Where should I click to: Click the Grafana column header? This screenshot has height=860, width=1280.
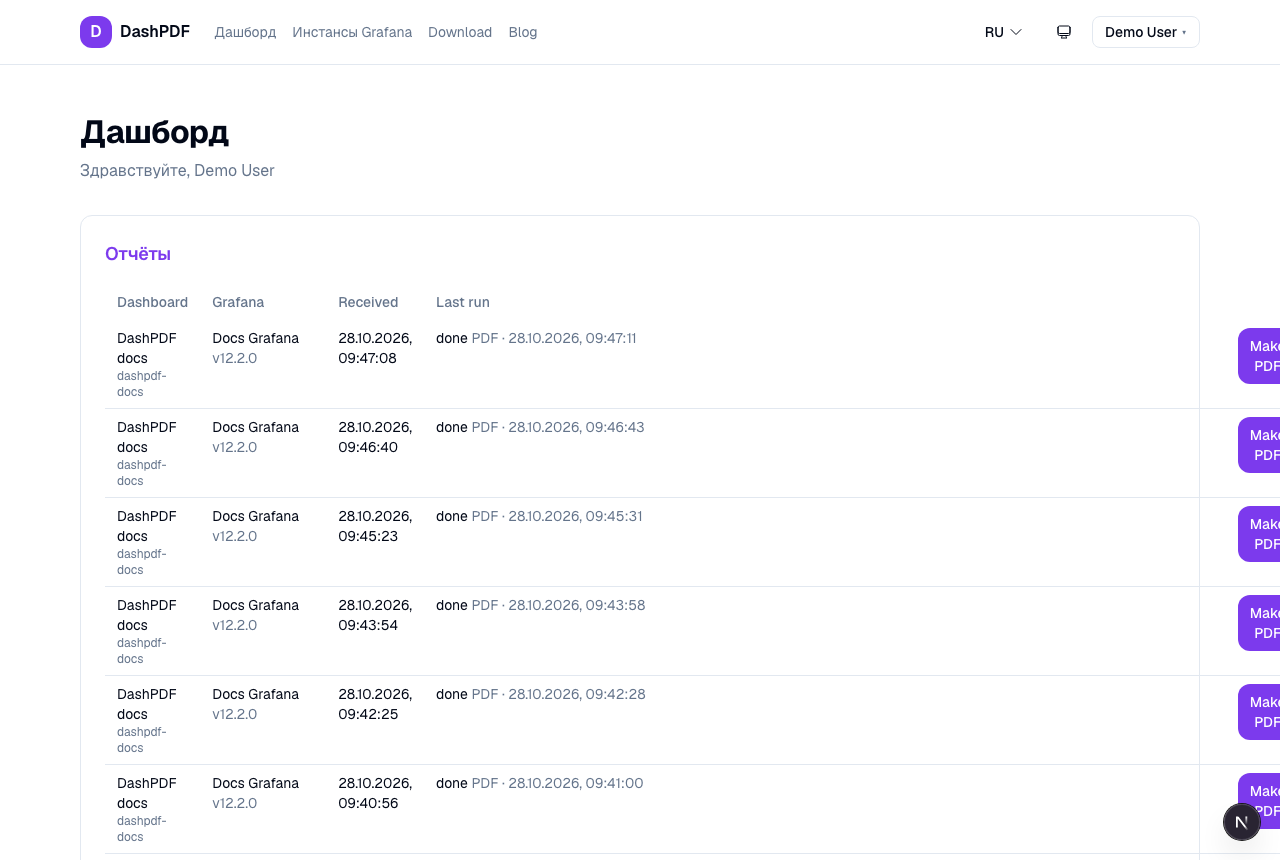tap(238, 302)
